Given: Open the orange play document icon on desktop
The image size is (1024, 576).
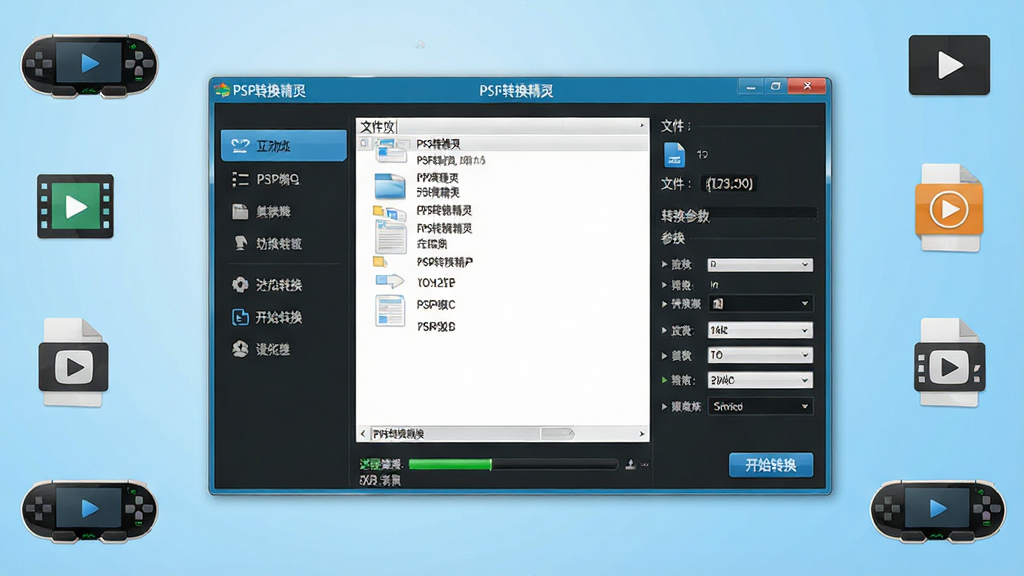Looking at the screenshot, I should click(x=949, y=208).
